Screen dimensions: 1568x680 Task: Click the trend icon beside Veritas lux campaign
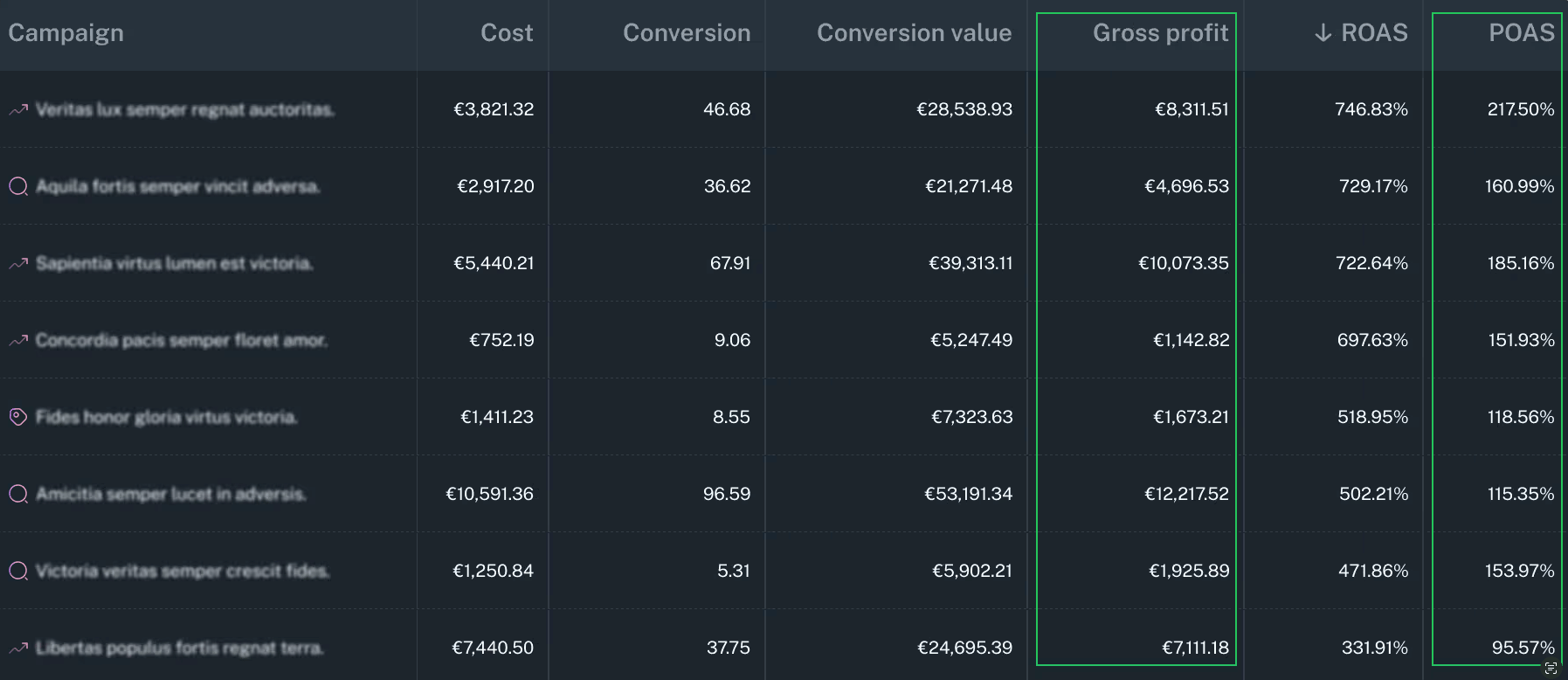click(x=18, y=110)
